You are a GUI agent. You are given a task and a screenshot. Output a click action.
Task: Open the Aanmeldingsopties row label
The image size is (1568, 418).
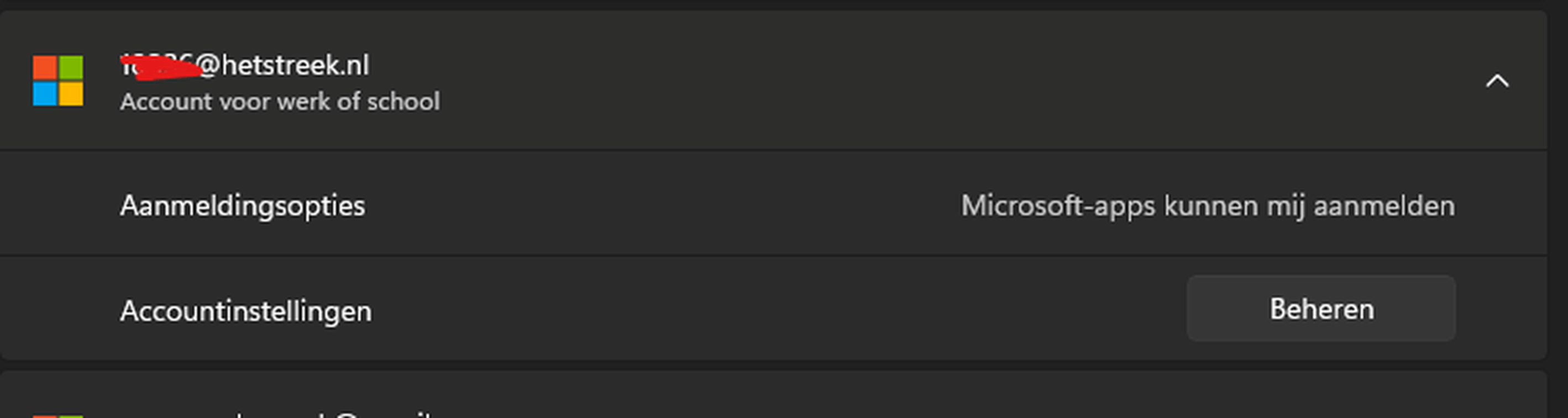coord(242,205)
